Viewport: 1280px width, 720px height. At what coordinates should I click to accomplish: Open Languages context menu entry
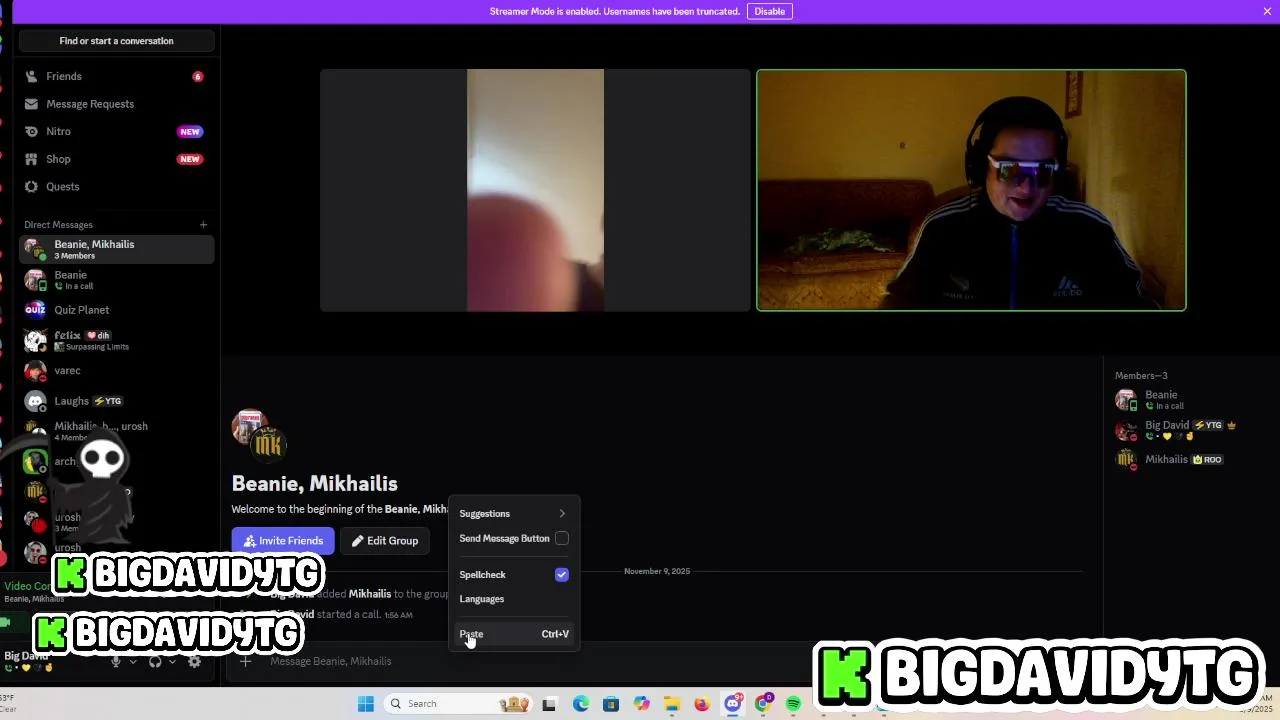[513, 599]
